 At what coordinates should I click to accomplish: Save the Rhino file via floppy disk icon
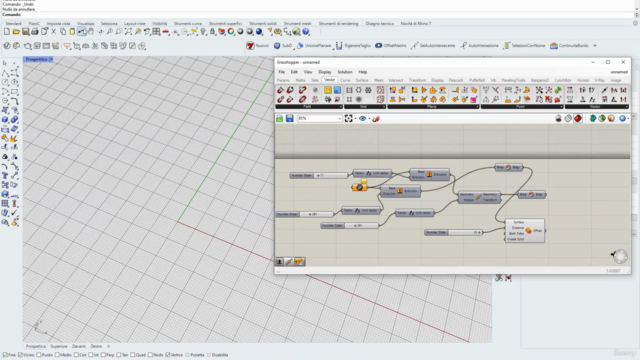point(25,31)
